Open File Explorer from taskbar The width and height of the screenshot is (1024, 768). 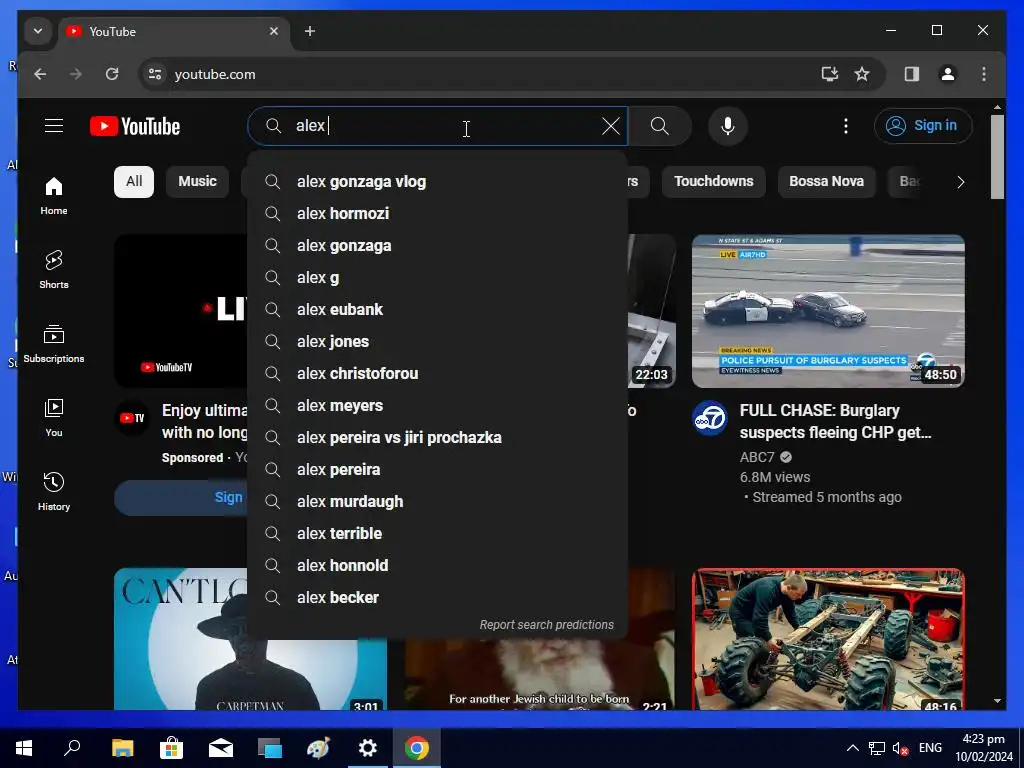point(122,748)
